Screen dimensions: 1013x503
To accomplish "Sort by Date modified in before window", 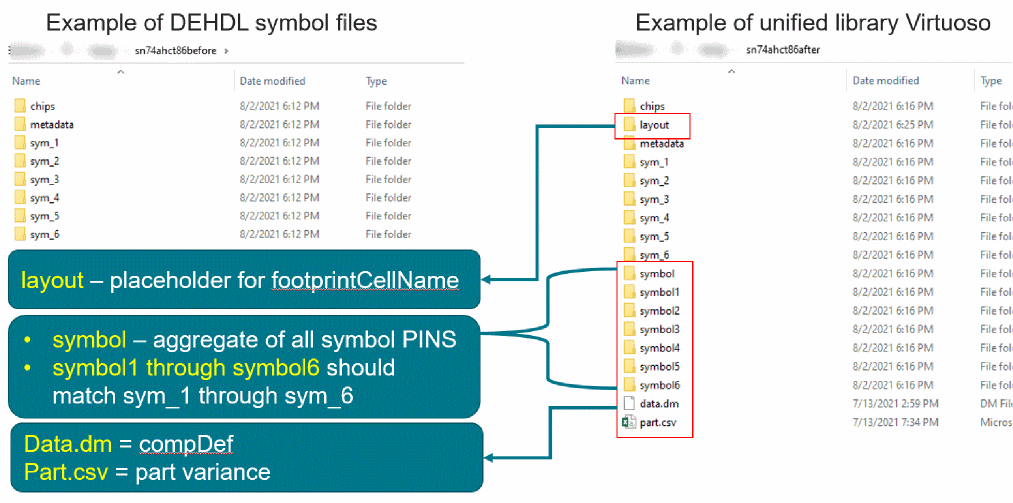I will pos(272,81).
